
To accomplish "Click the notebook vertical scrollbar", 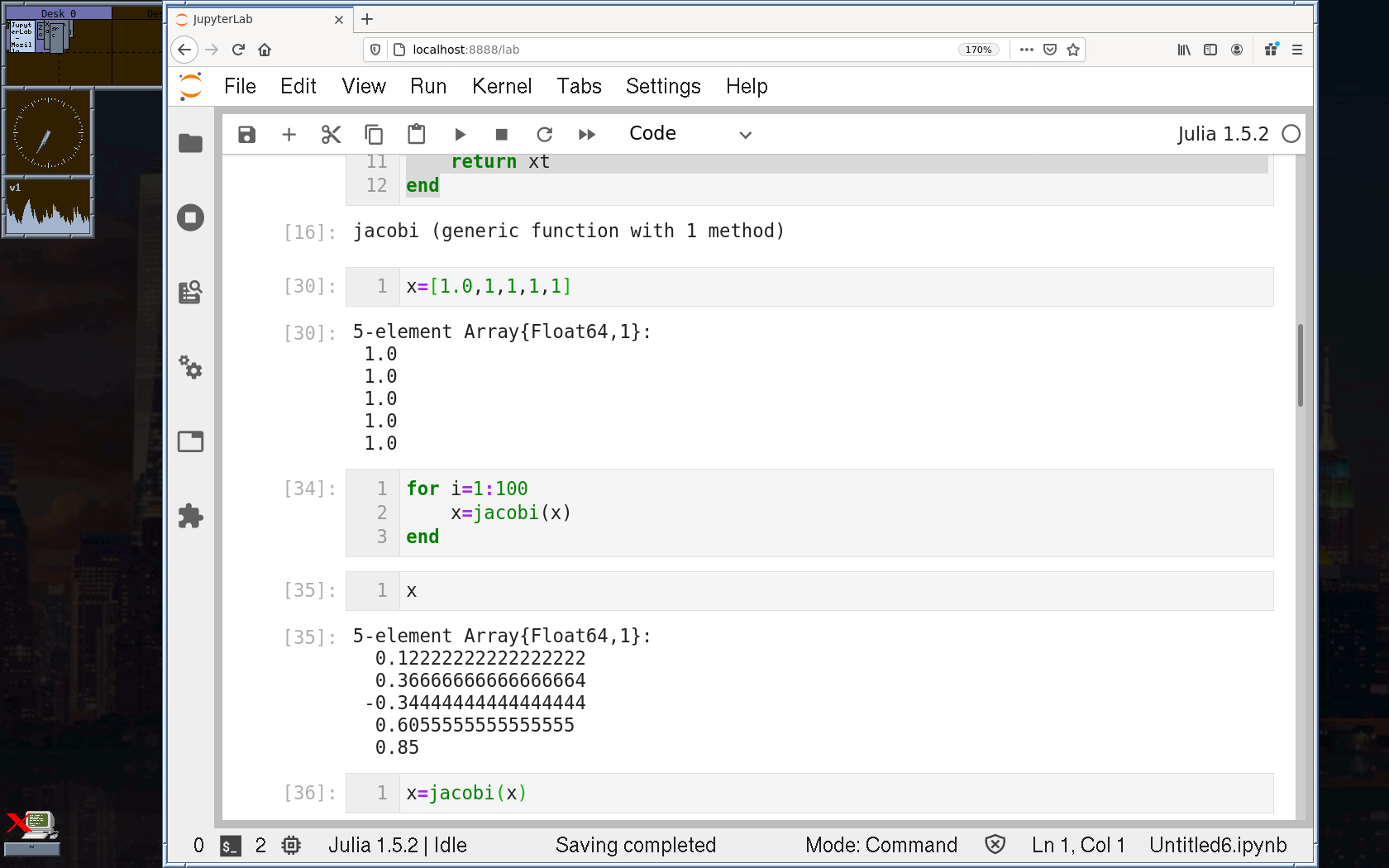I will (x=1301, y=365).
